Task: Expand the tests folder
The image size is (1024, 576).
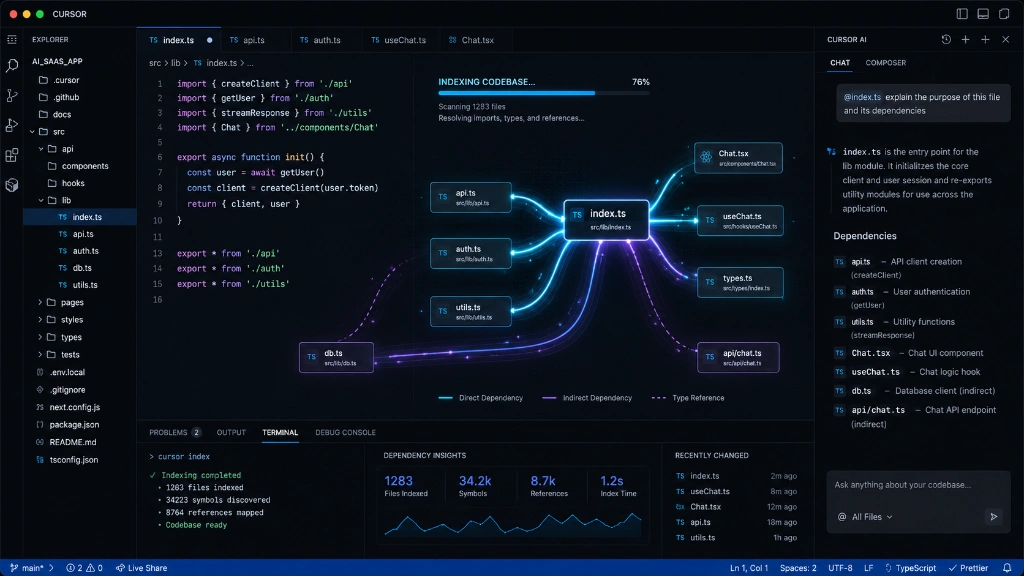Action: click(x=40, y=355)
